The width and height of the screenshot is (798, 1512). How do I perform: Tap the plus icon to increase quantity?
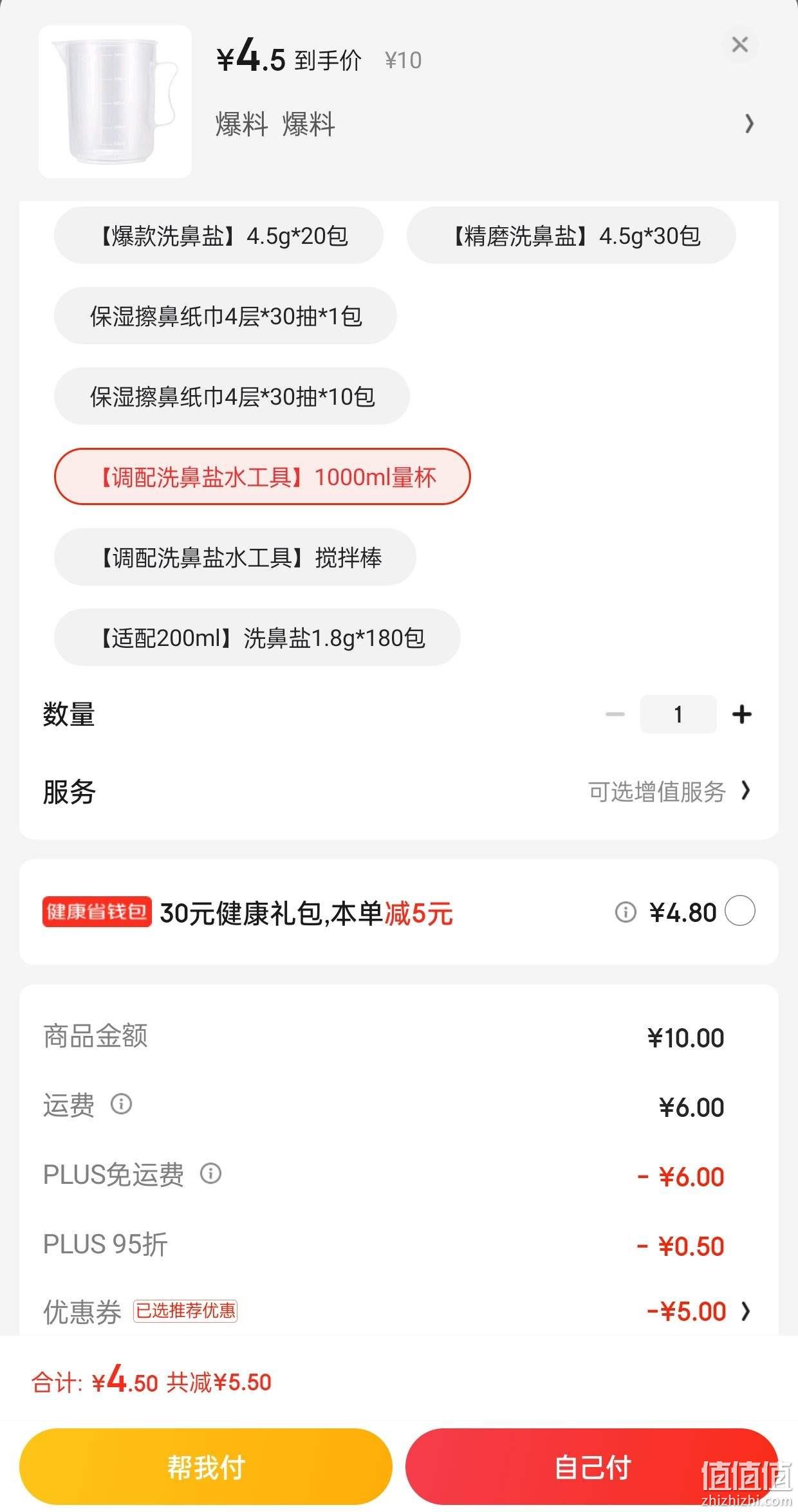[x=742, y=714]
